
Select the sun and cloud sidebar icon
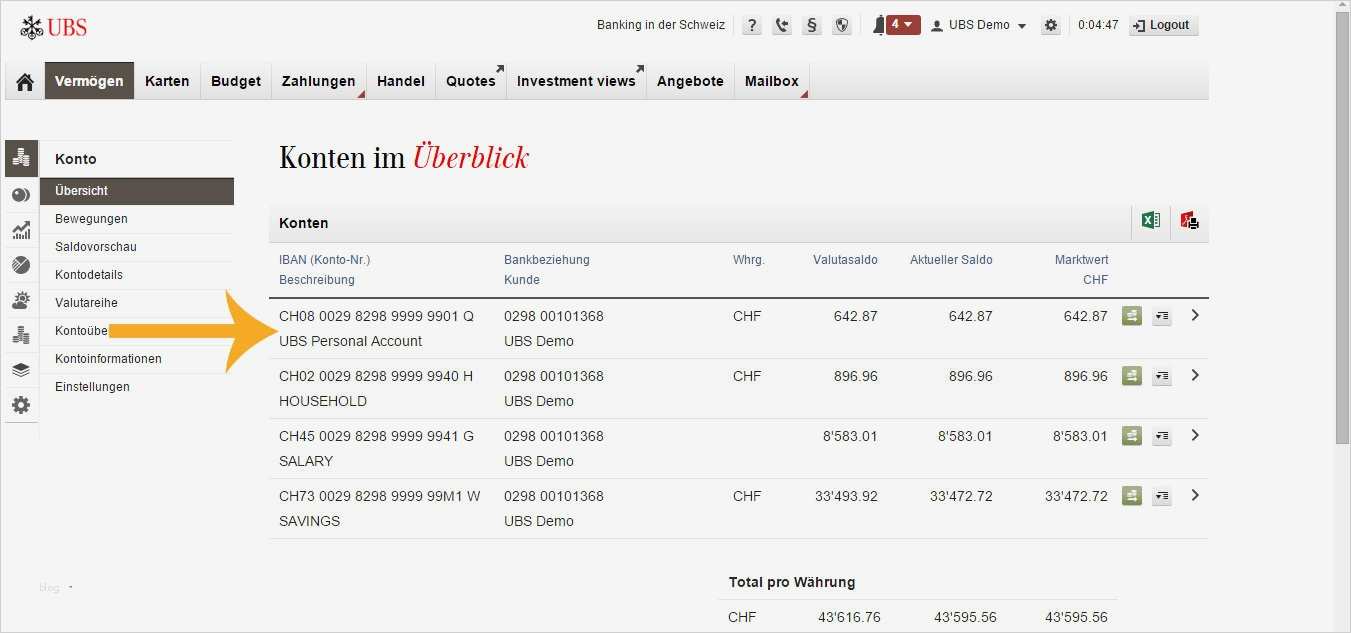pos(21,300)
